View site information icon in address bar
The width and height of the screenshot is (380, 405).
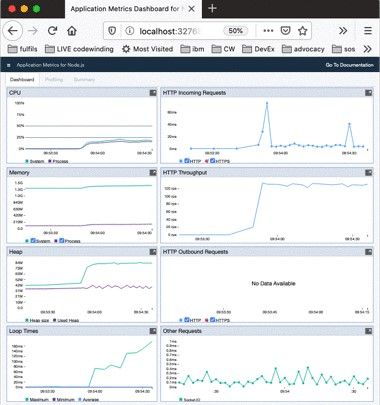pyautogui.click(x=129, y=31)
